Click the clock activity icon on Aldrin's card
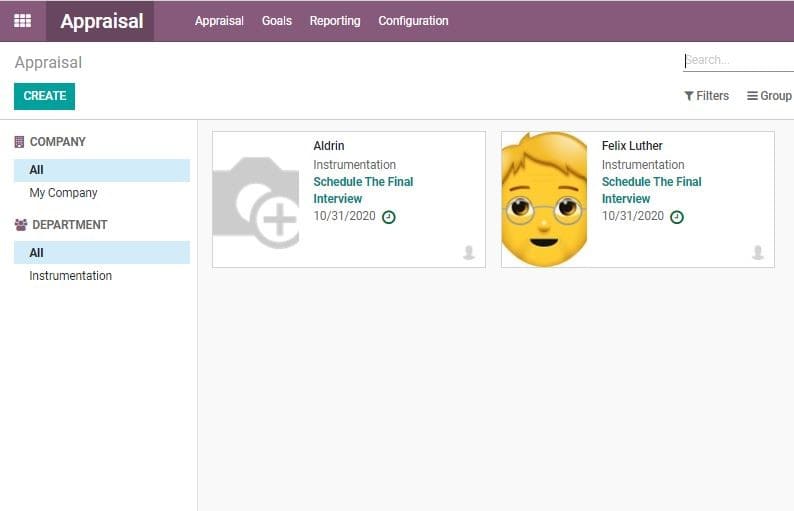Screen dimensions: 794x511 [389, 217]
